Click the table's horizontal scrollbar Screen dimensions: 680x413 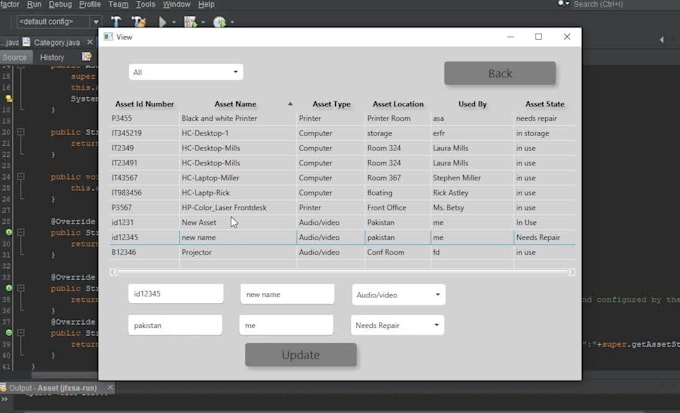[342, 272]
